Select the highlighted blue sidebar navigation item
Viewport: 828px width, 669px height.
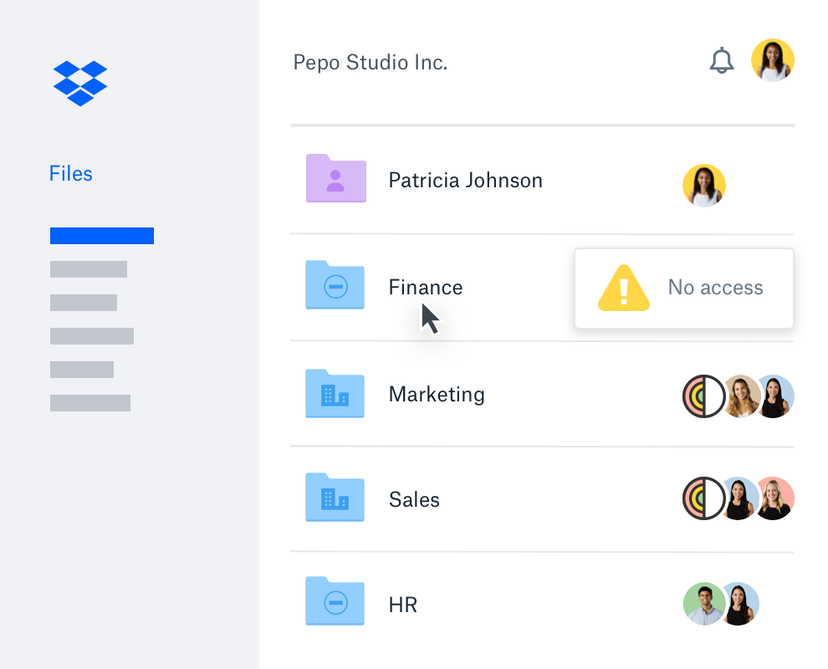(101, 235)
